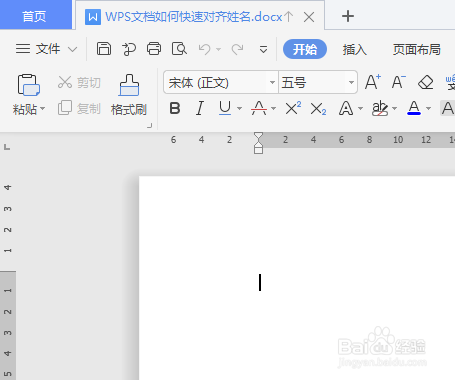Click the hamburger menu icon beside 文件
Viewport: 455px width, 380px height.
coord(23,49)
